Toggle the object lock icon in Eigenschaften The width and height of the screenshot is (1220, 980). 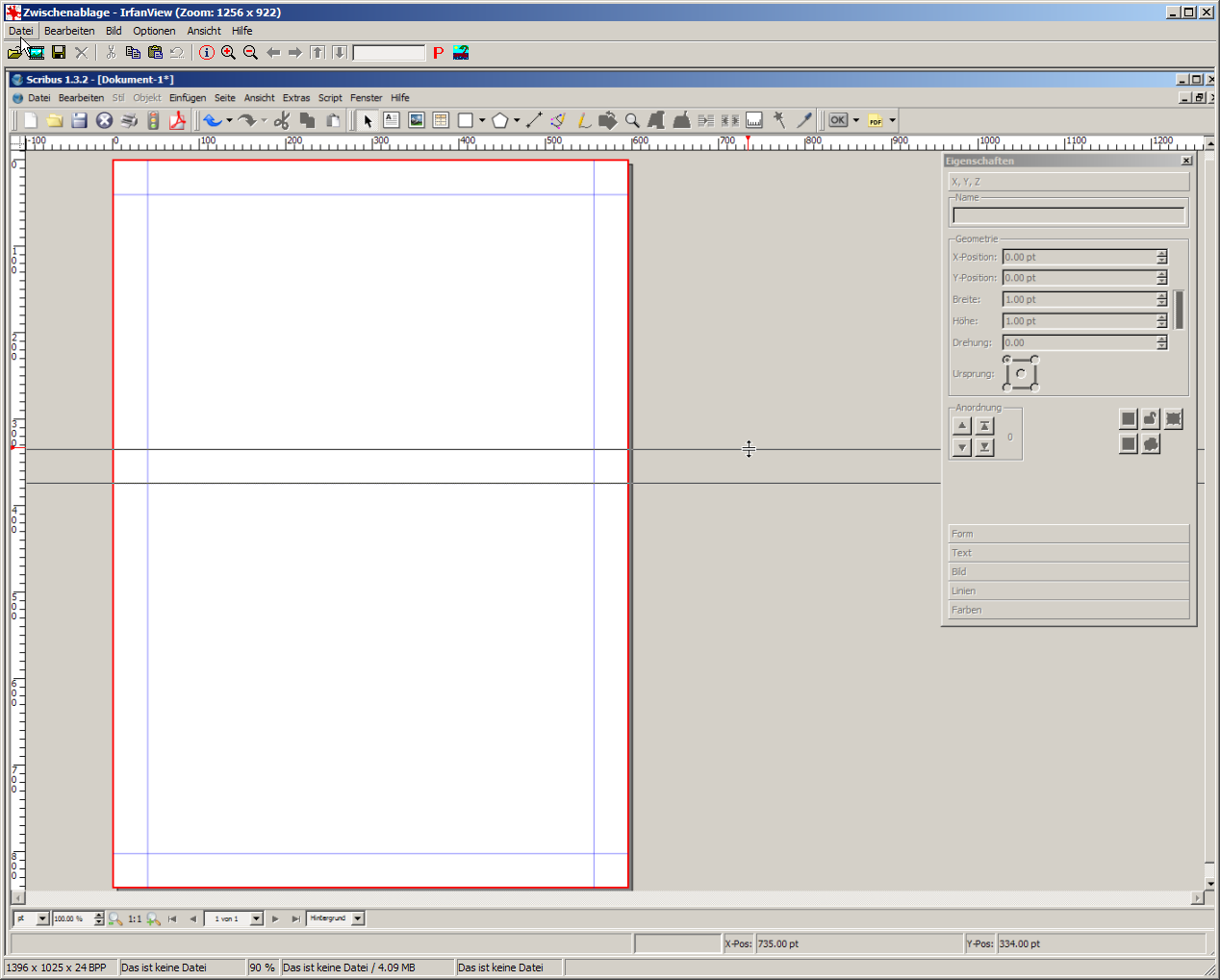1151,418
